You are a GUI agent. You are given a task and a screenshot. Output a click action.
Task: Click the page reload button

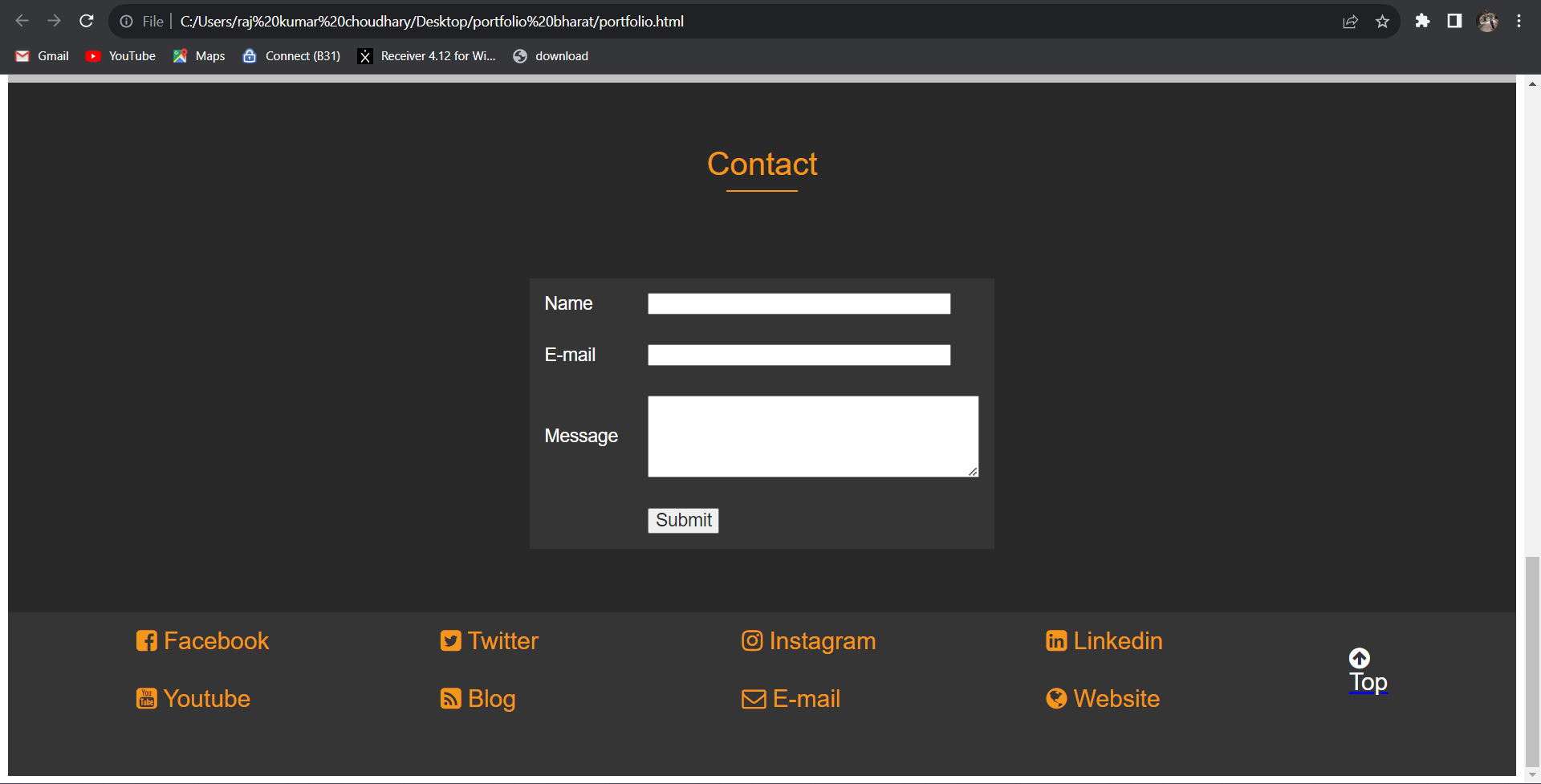[87, 21]
